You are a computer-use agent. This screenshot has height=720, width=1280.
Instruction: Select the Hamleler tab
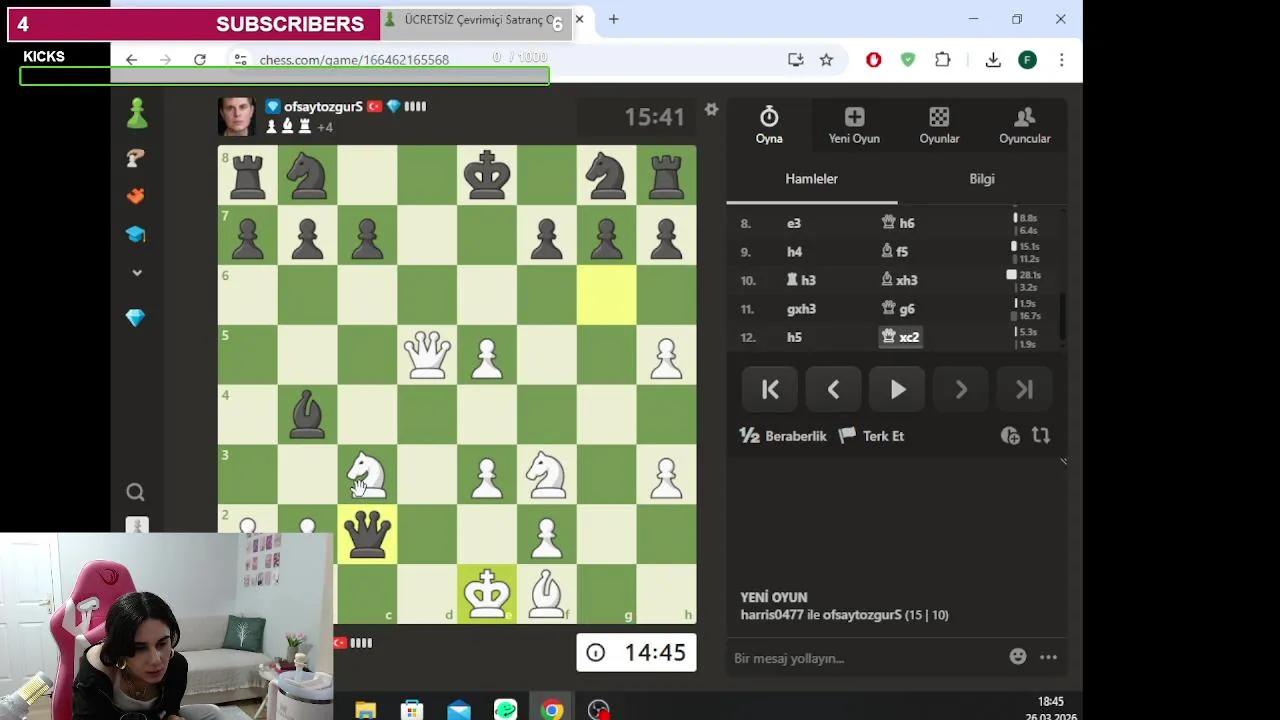tap(811, 179)
